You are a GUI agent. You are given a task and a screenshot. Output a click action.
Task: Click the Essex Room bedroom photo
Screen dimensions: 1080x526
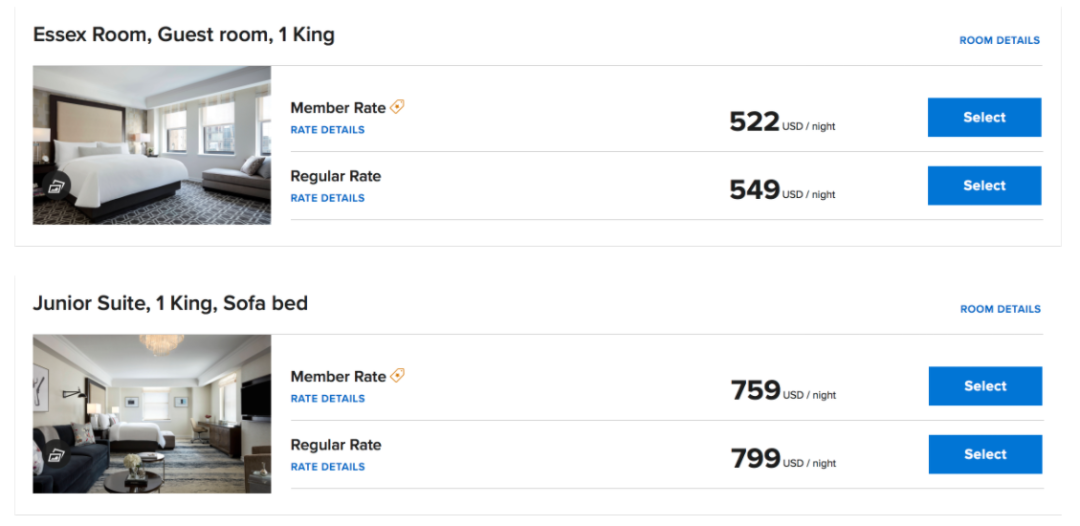pyautogui.click(x=152, y=145)
